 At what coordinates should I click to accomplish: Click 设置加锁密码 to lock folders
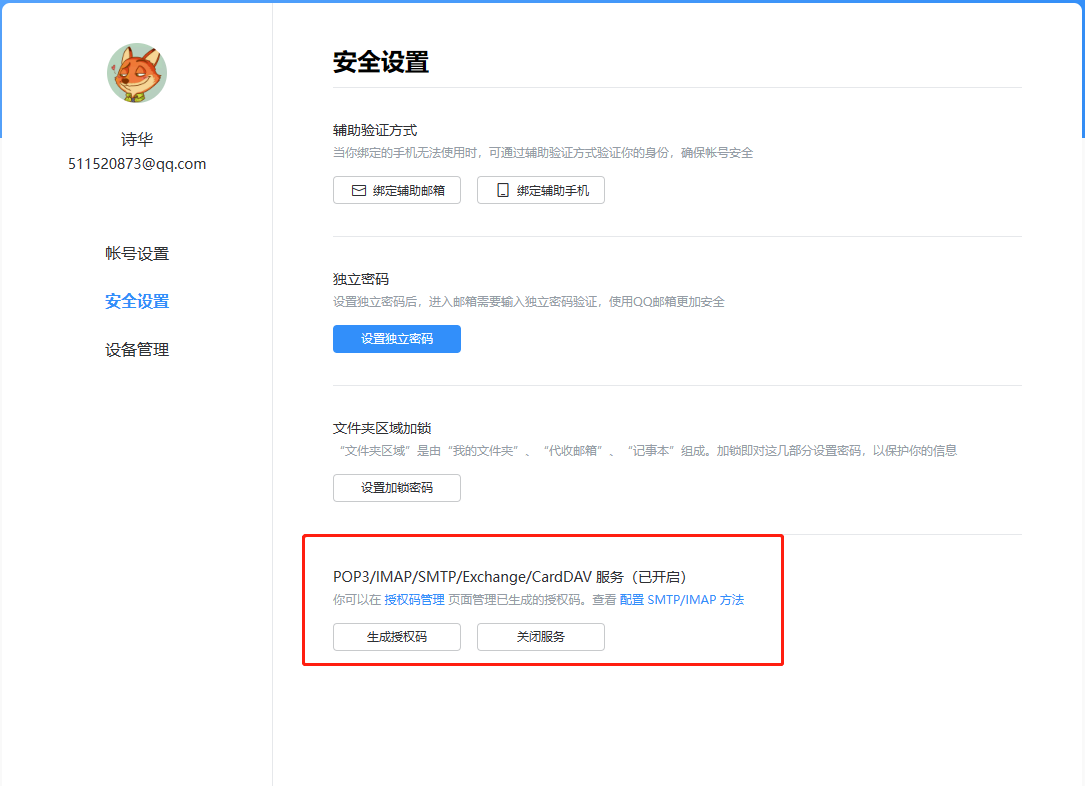point(397,488)
